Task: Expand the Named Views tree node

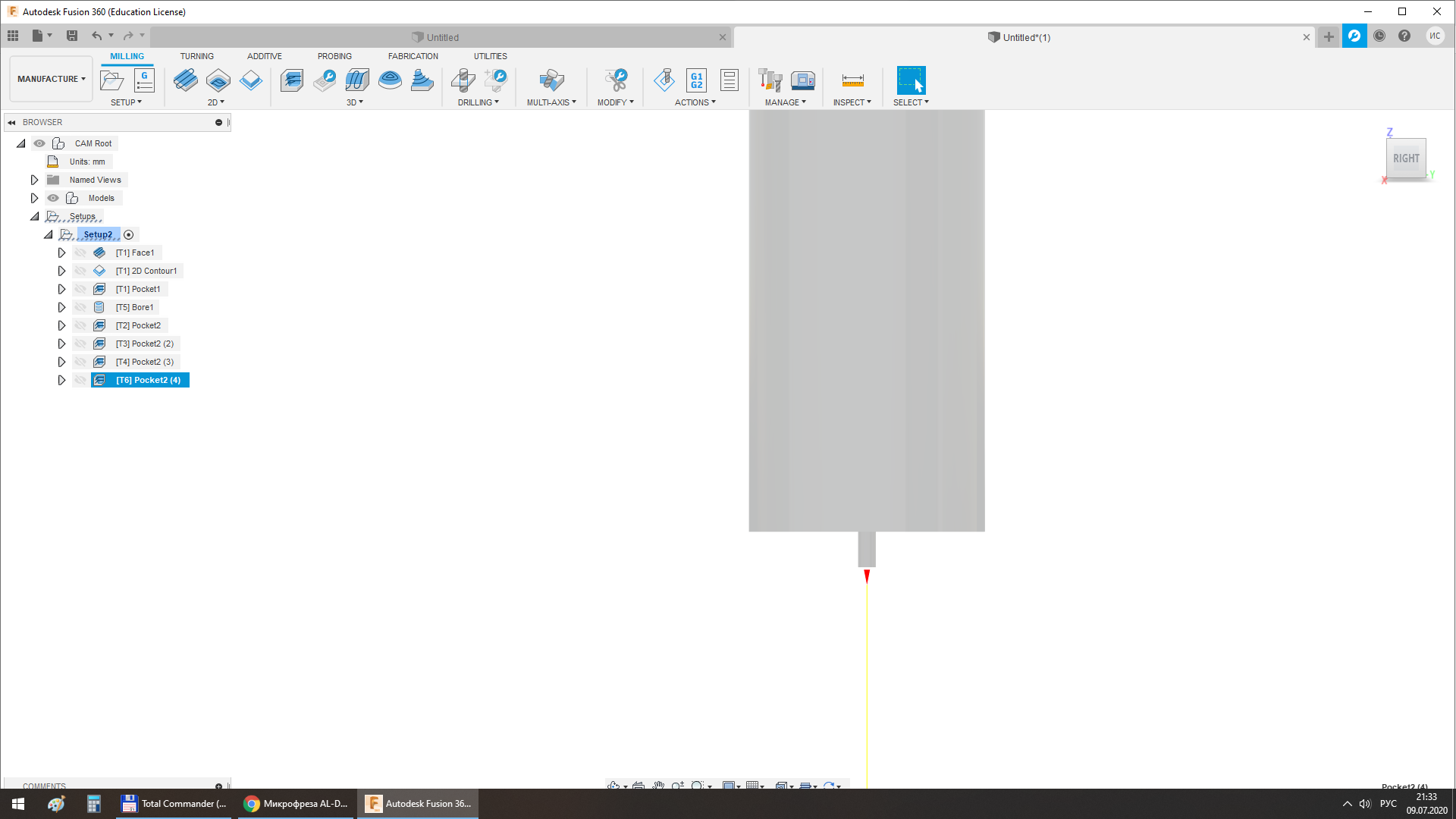Action: tap(34, 180)
